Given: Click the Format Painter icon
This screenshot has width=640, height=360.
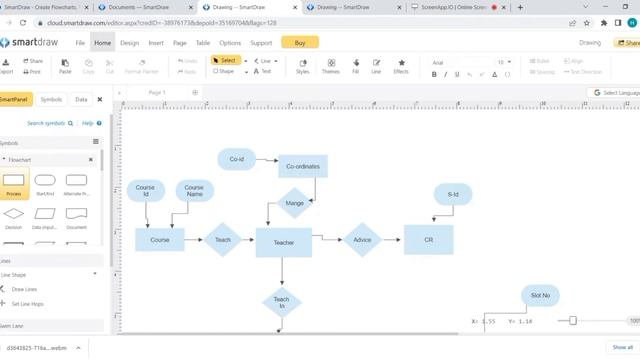Looking at the screenshot, I should pyautogui.click(x=142, y=62).
